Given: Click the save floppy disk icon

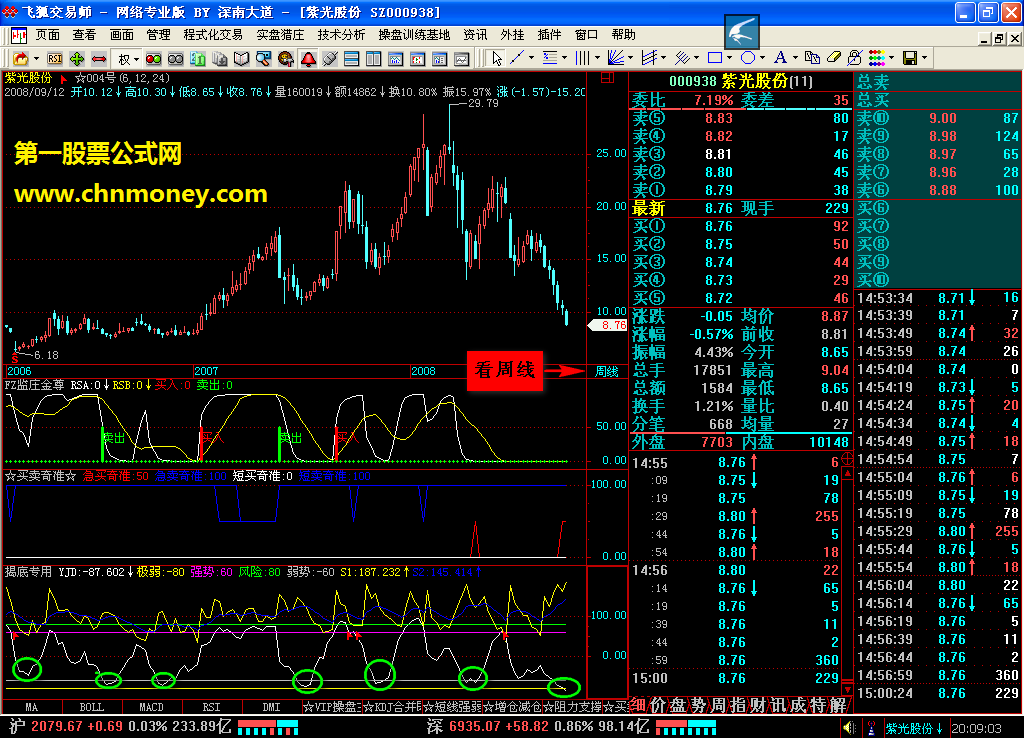Looking at the screenshot, I should pos(910,58).
